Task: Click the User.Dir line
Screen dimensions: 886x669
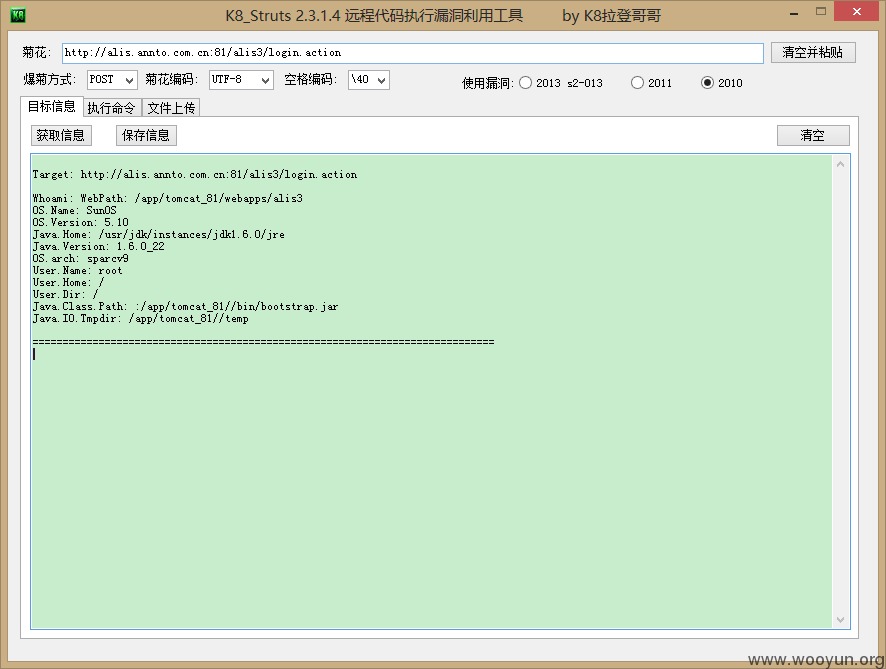Action: (x=66, y=294)
